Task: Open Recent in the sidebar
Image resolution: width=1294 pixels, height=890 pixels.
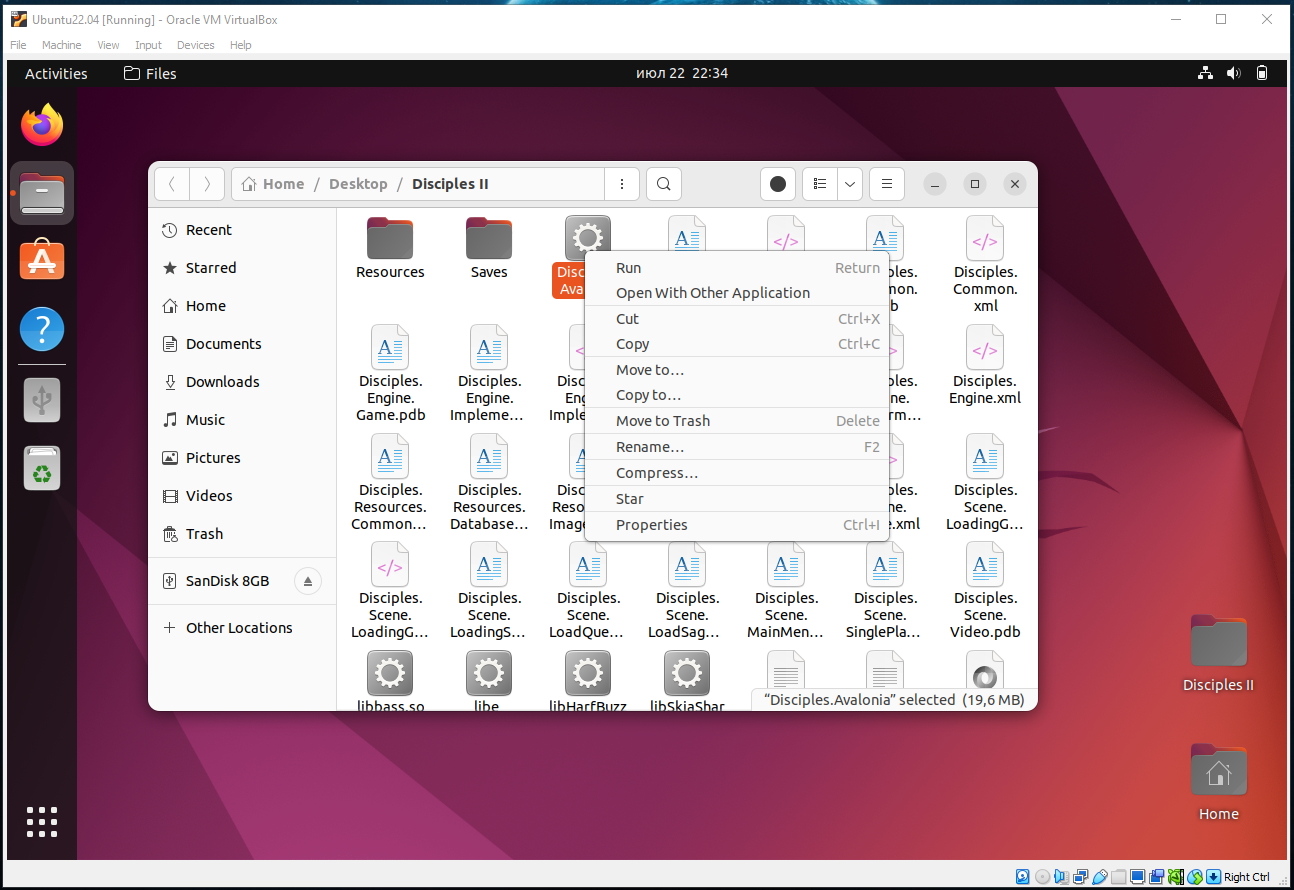Action: click(242, 230)
